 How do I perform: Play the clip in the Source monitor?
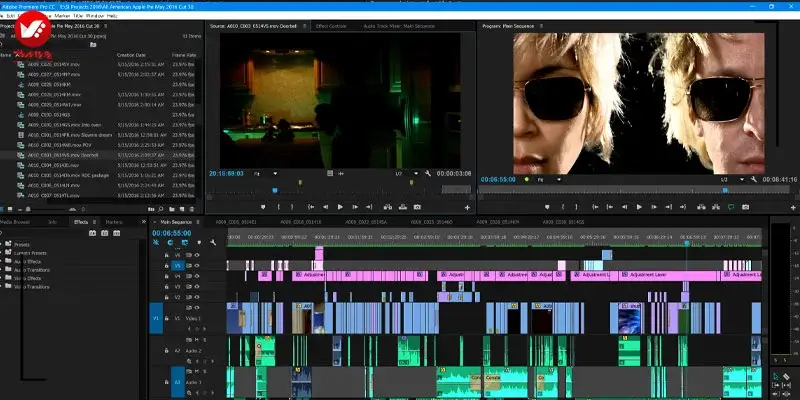tap(340, 207)
